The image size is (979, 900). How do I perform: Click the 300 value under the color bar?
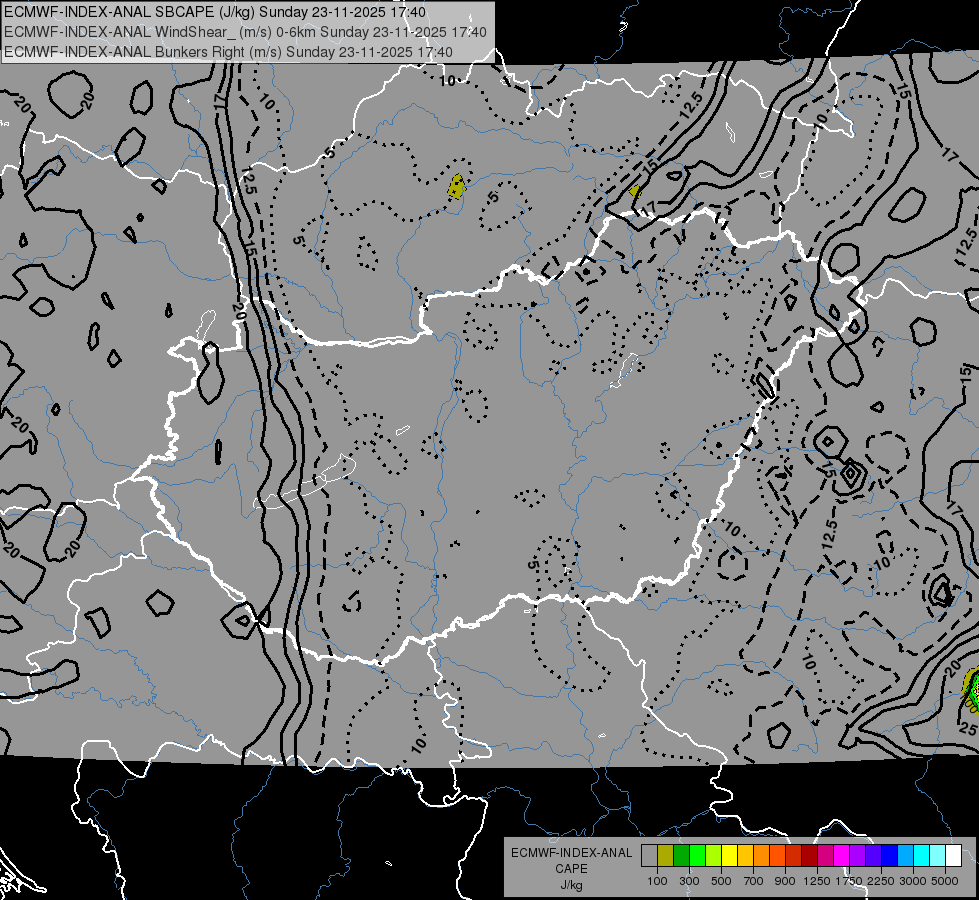click(689, 881)
